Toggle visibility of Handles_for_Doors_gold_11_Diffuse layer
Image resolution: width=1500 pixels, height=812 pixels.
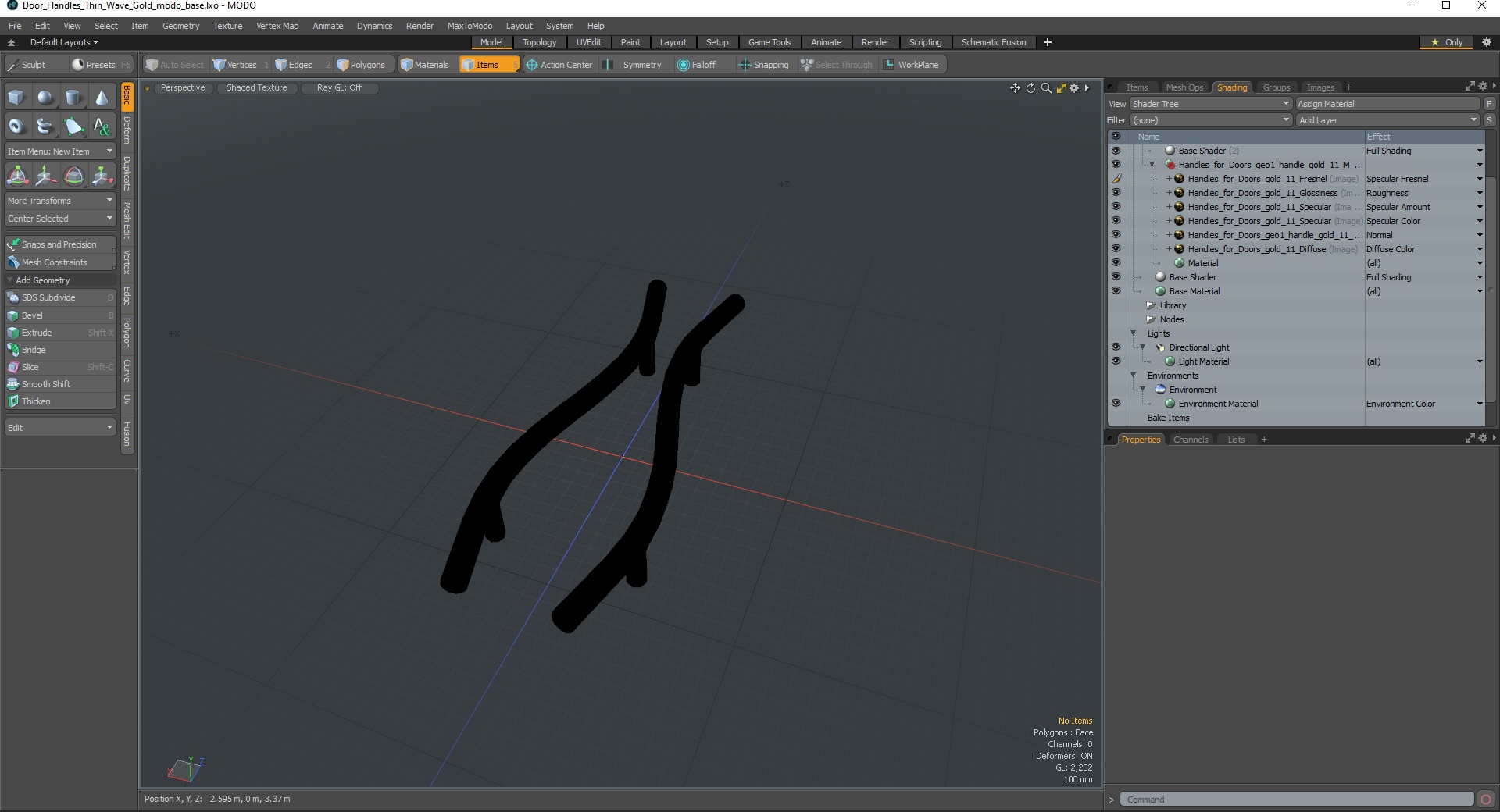pyautogui.click(x=1116, y=249)
